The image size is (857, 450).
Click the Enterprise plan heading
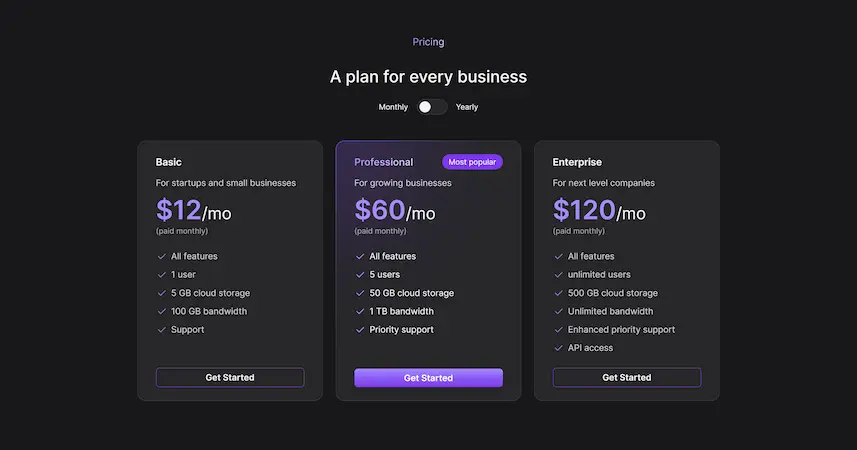[577, 162]
